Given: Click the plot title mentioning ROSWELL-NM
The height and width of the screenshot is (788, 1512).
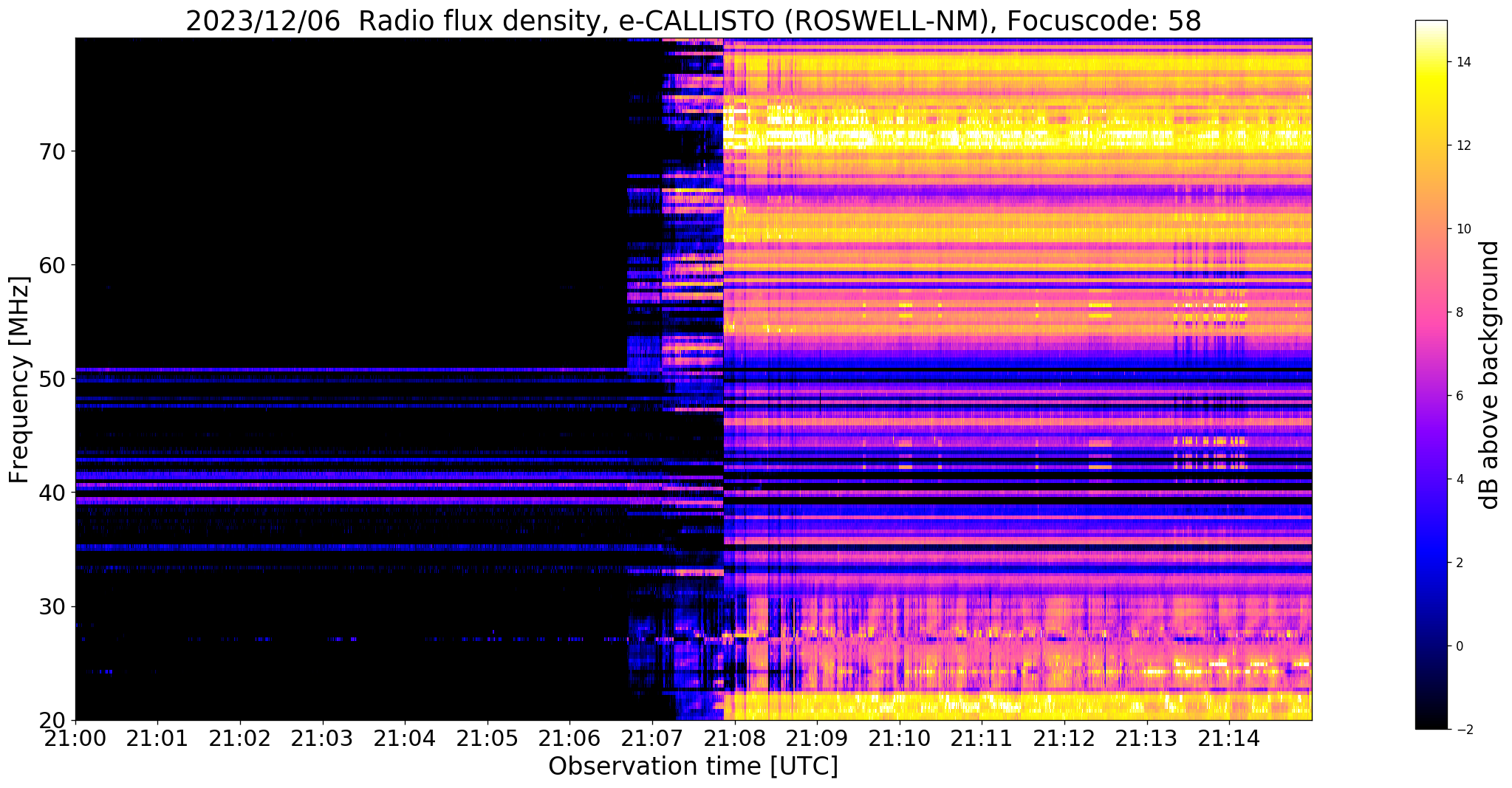Looking at the screenshot, I should (x=693, y=21).
